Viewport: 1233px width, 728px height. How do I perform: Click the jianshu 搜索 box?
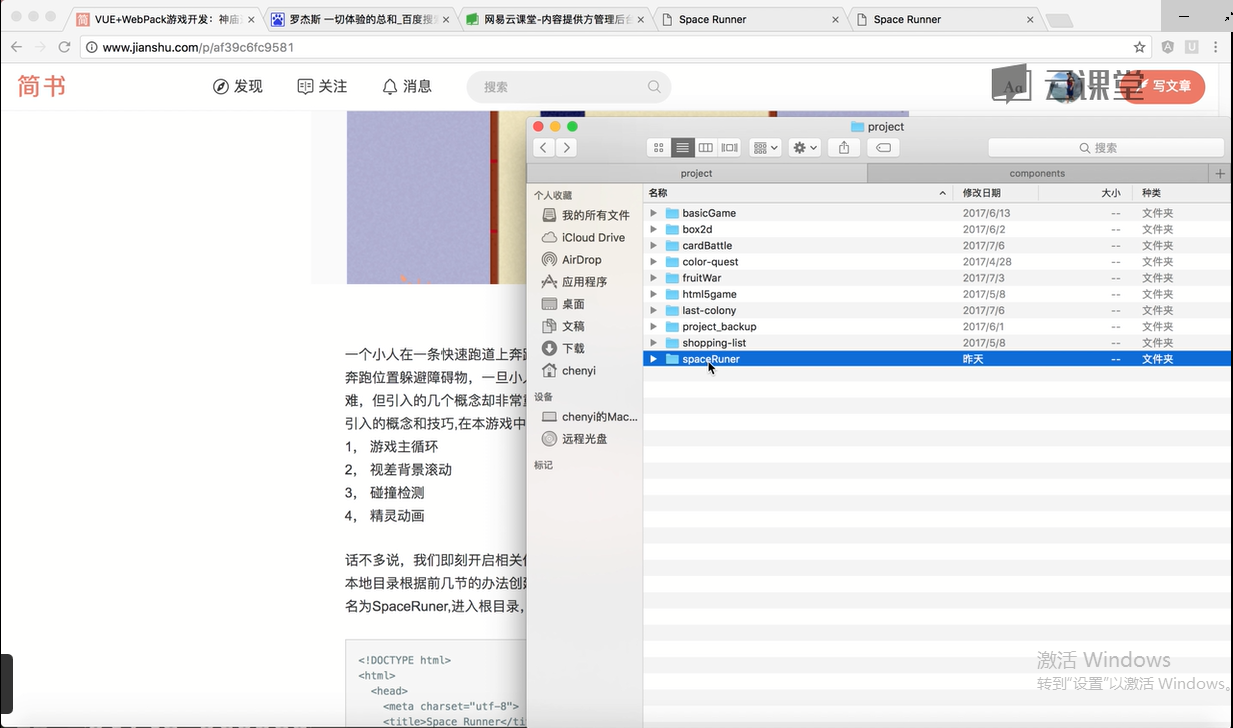click(568, 87)
